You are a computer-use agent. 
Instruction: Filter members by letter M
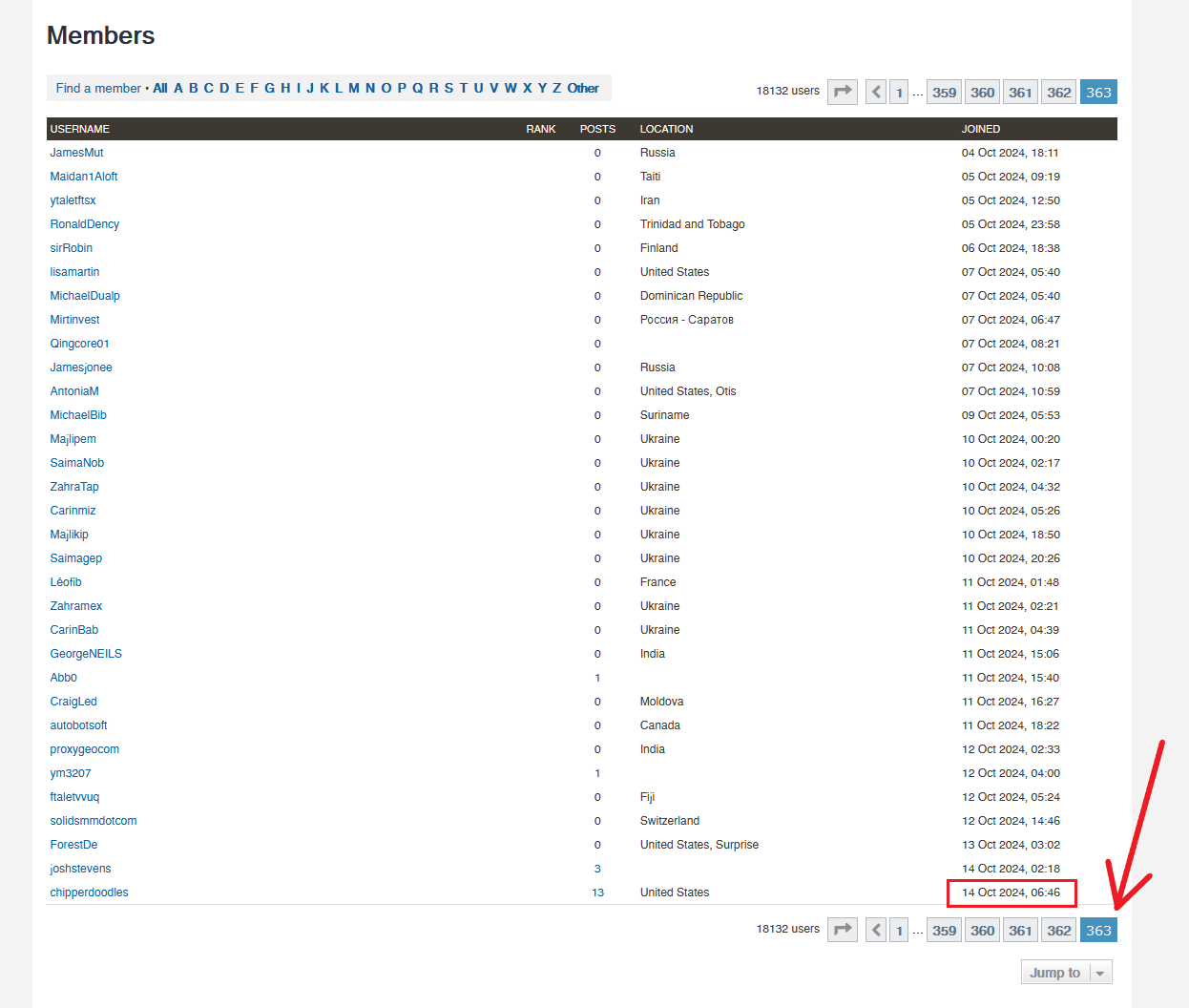(x=353, y=87)
